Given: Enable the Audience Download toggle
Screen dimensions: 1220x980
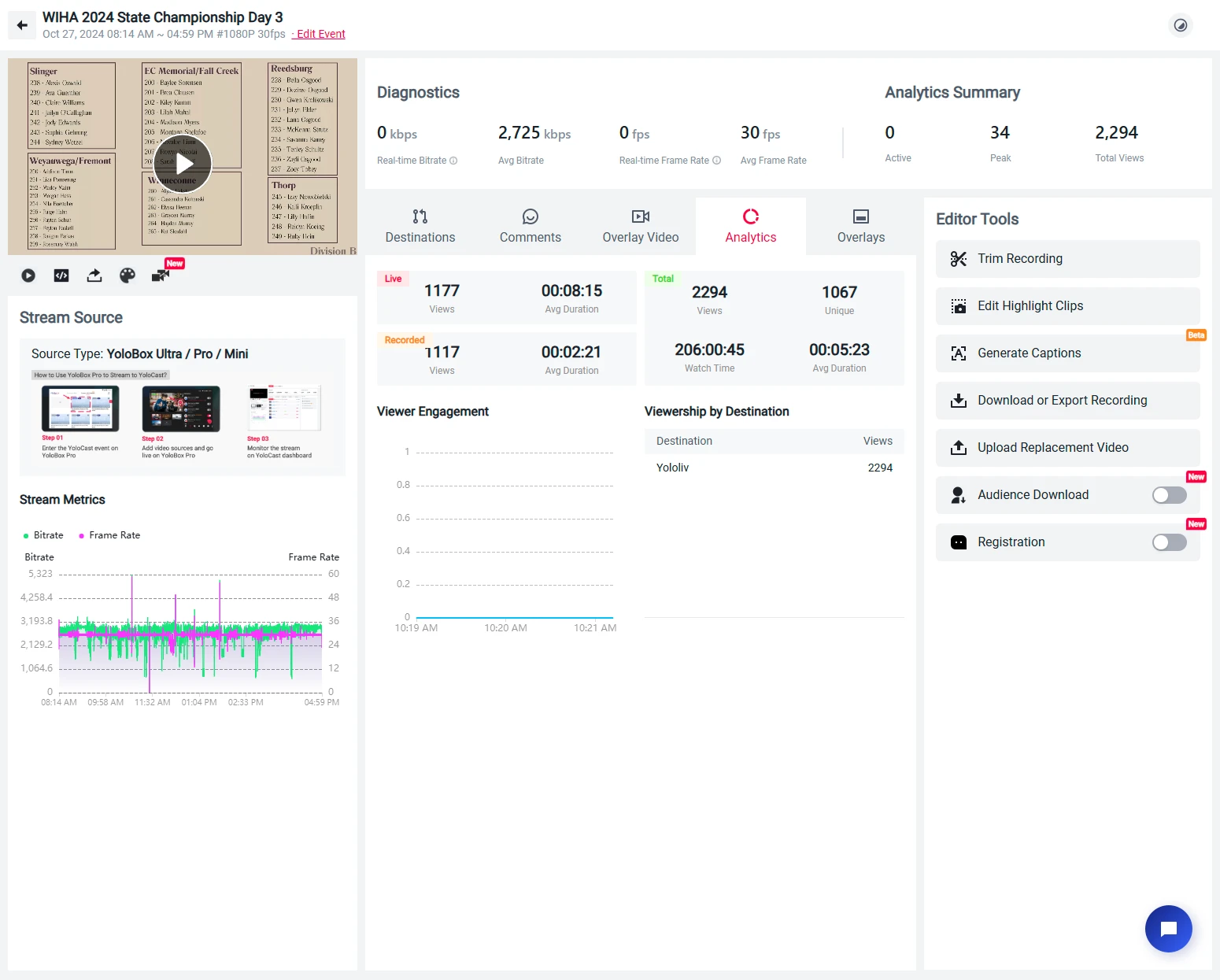Looking at the screenshot, I should click(1169, 495).
